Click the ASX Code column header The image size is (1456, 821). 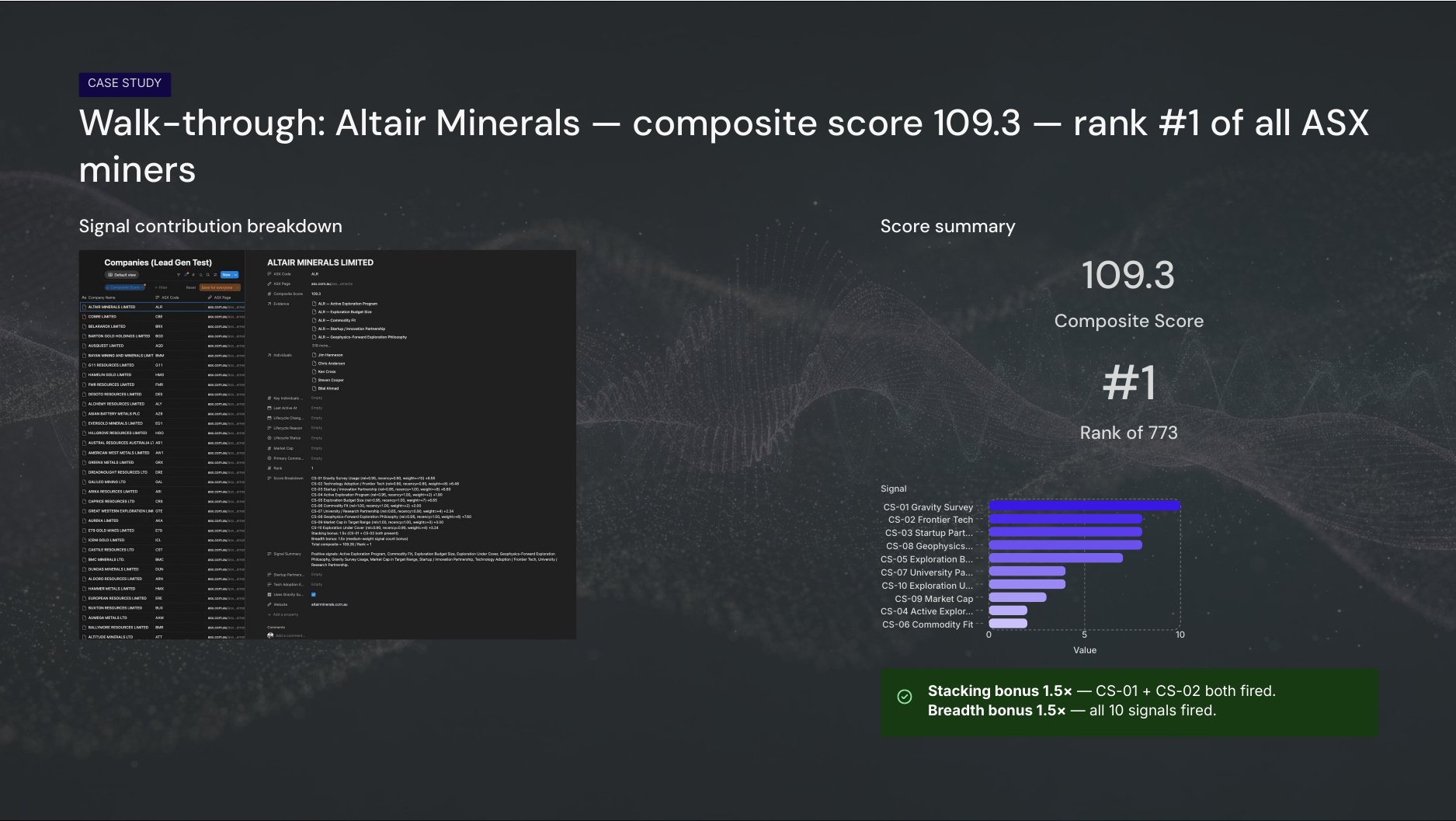pyautogui.click(x=167, y=297)
